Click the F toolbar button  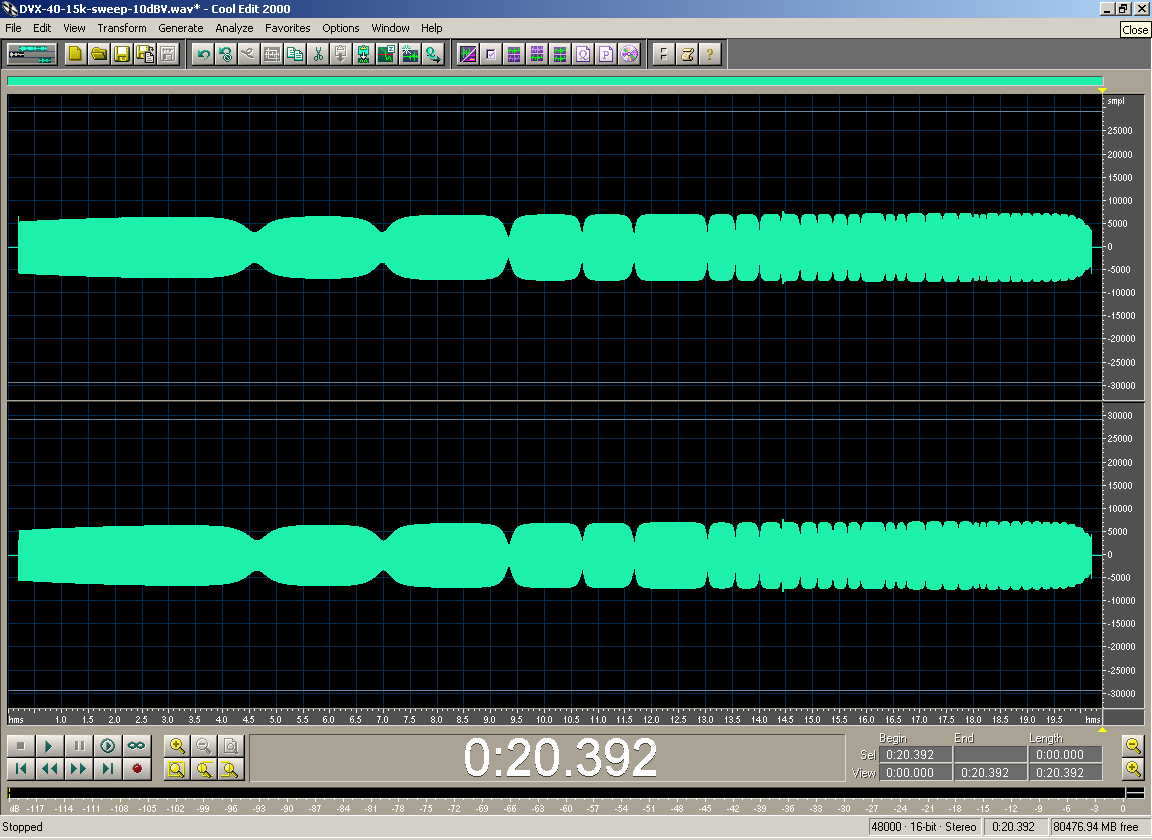[663, 54]
